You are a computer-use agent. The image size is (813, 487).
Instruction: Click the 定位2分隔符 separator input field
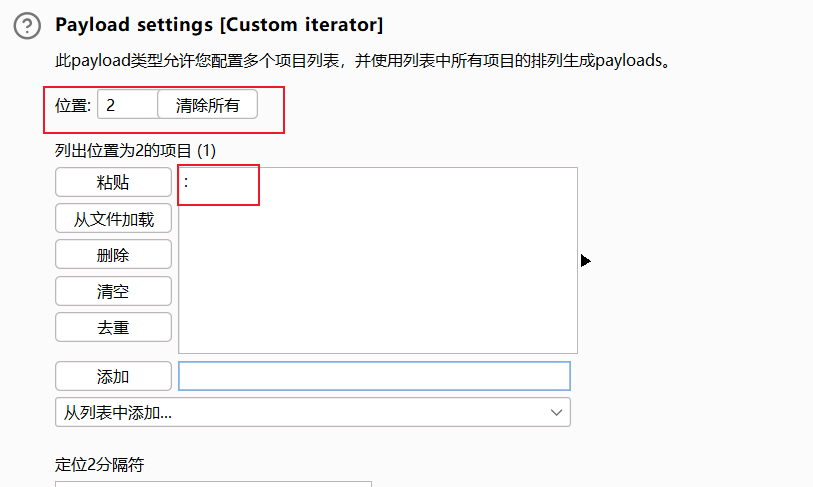pyautogui.click(x=213, y=483)
